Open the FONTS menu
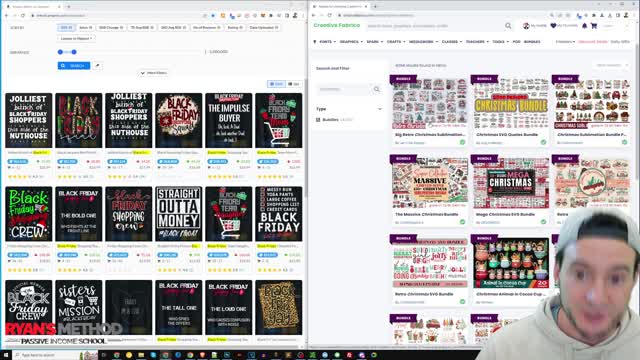 [328, 42]
